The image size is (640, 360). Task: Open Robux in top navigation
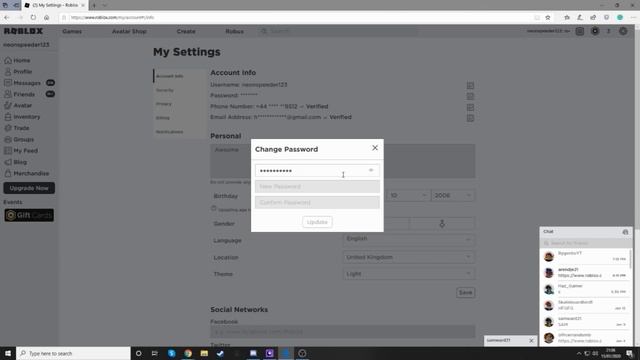point(234,31)
